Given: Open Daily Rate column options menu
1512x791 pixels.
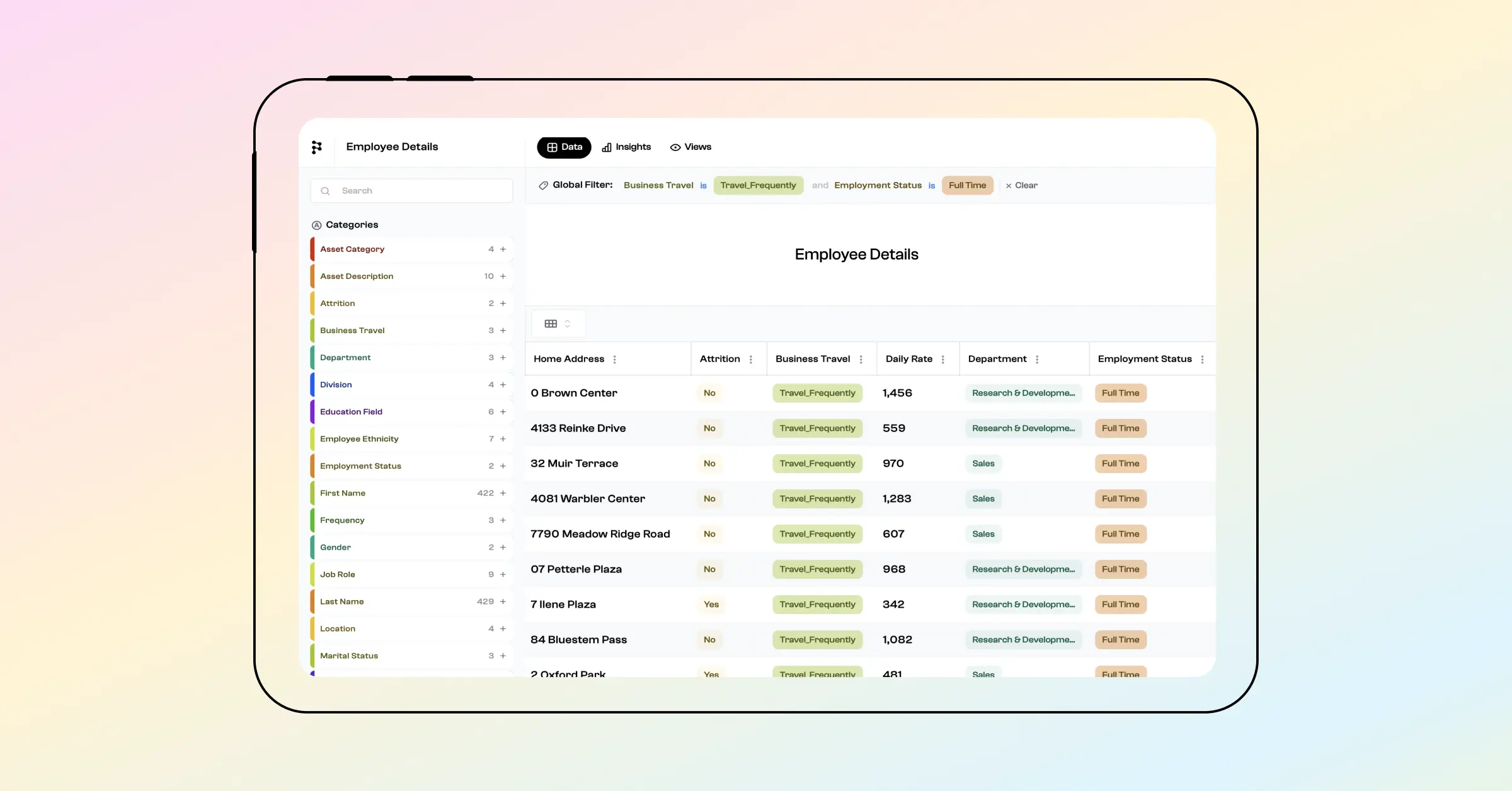Looking at the screenshot, I should [x=942, y=359].
